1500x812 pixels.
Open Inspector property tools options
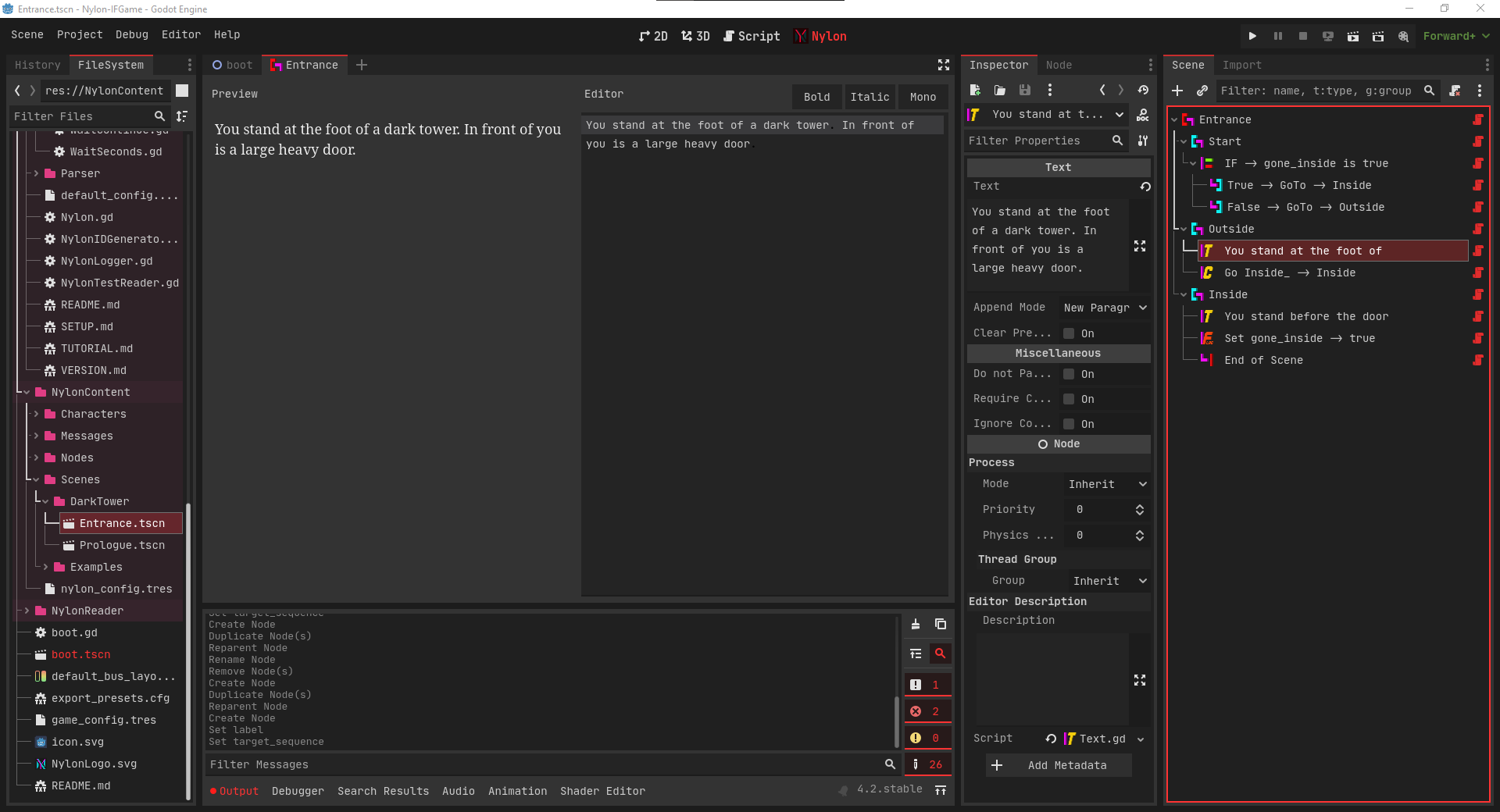(x=1143, y=141)
